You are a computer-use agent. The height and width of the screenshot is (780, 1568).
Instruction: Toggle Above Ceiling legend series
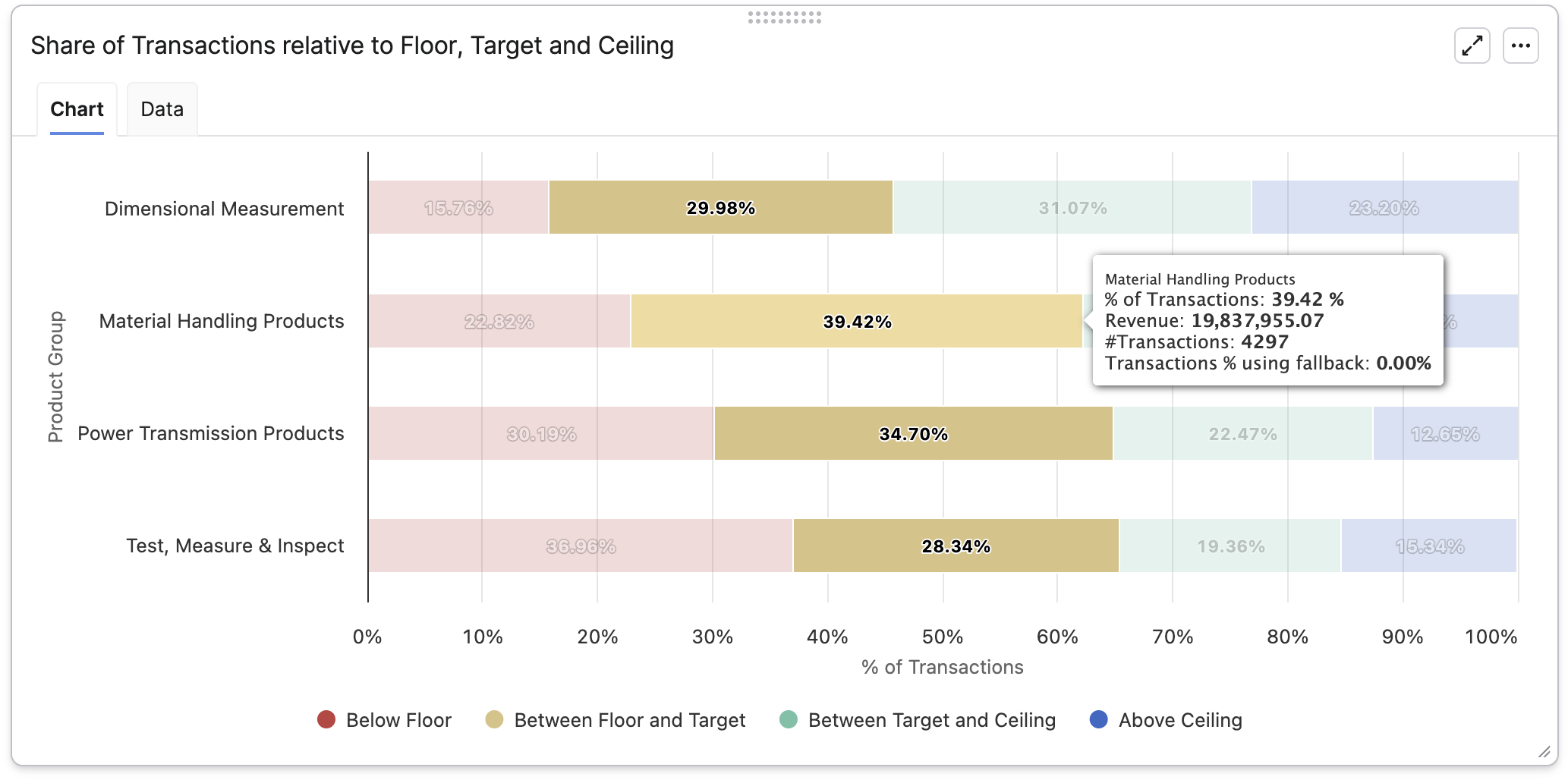coord(1179,720)
